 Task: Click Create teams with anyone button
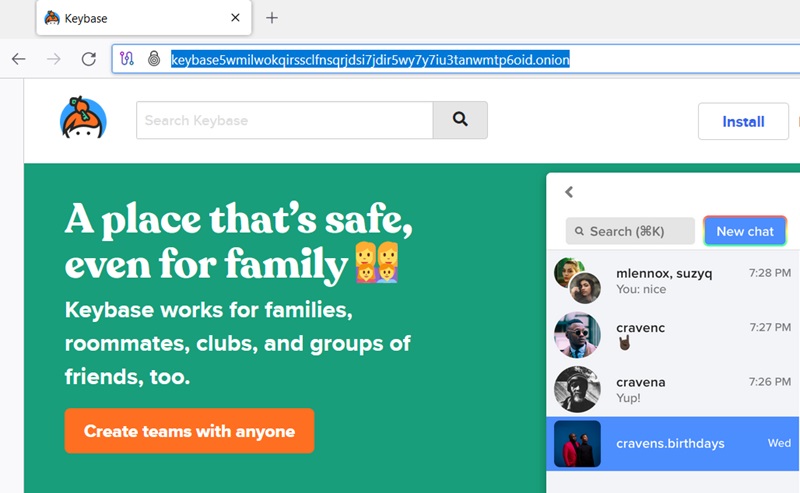click(x=189, y=431)
